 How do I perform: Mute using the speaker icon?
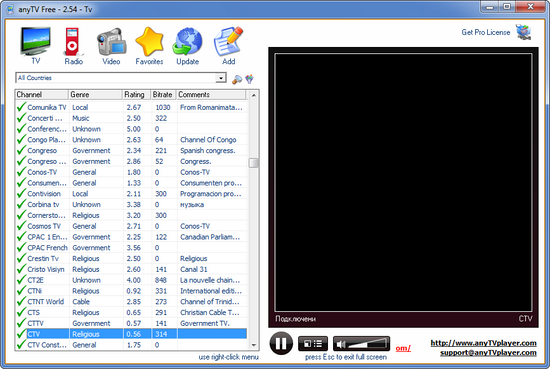tap(341, 344)
